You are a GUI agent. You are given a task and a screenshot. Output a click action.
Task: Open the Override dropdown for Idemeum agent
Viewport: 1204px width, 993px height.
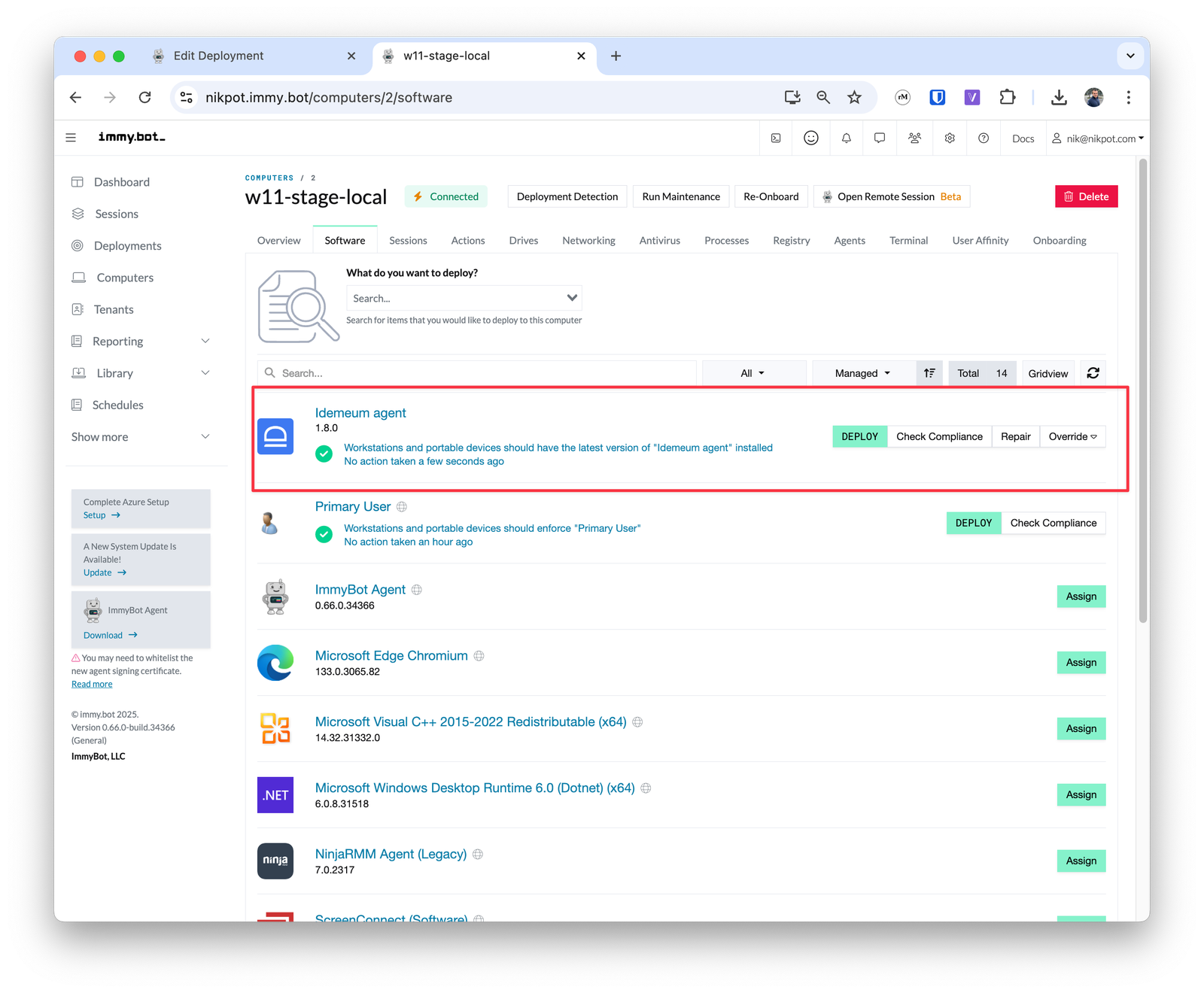coord(1072,436)
